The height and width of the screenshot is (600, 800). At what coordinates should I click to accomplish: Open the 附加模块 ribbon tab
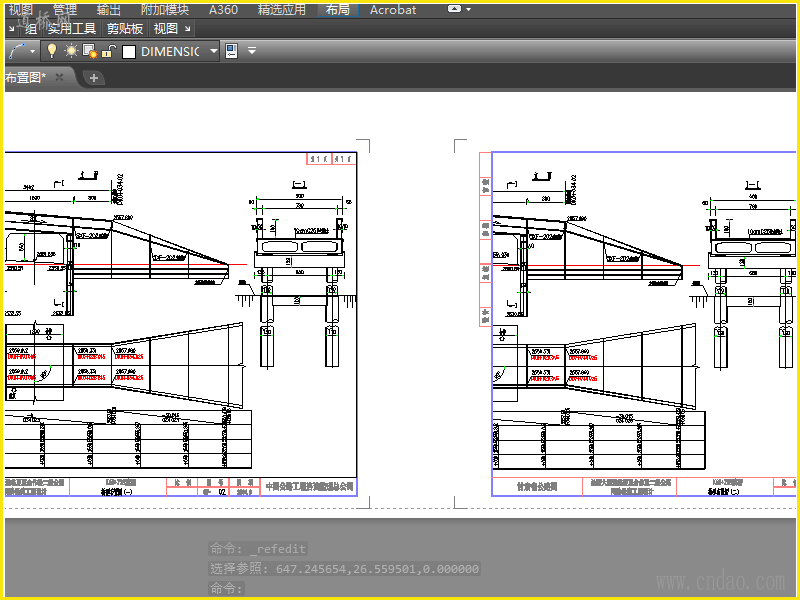point(165,9)
